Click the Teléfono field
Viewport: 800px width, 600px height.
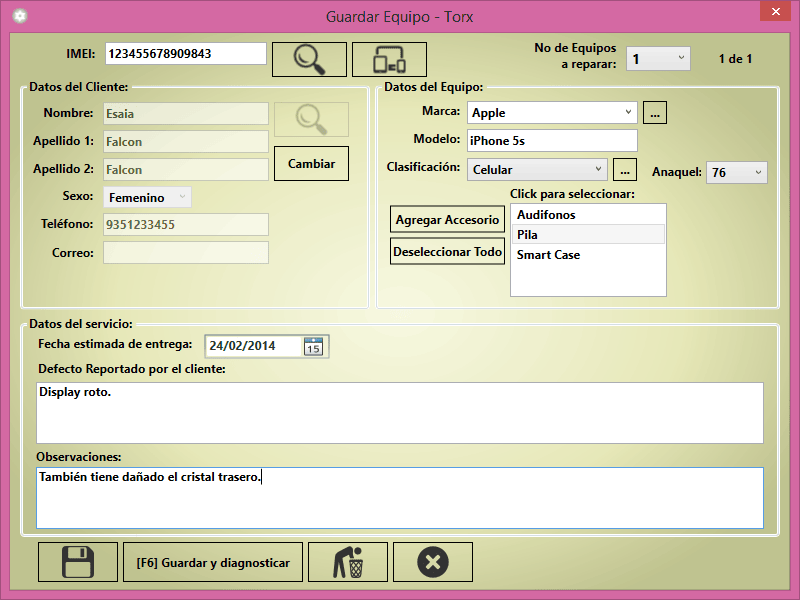186,224
